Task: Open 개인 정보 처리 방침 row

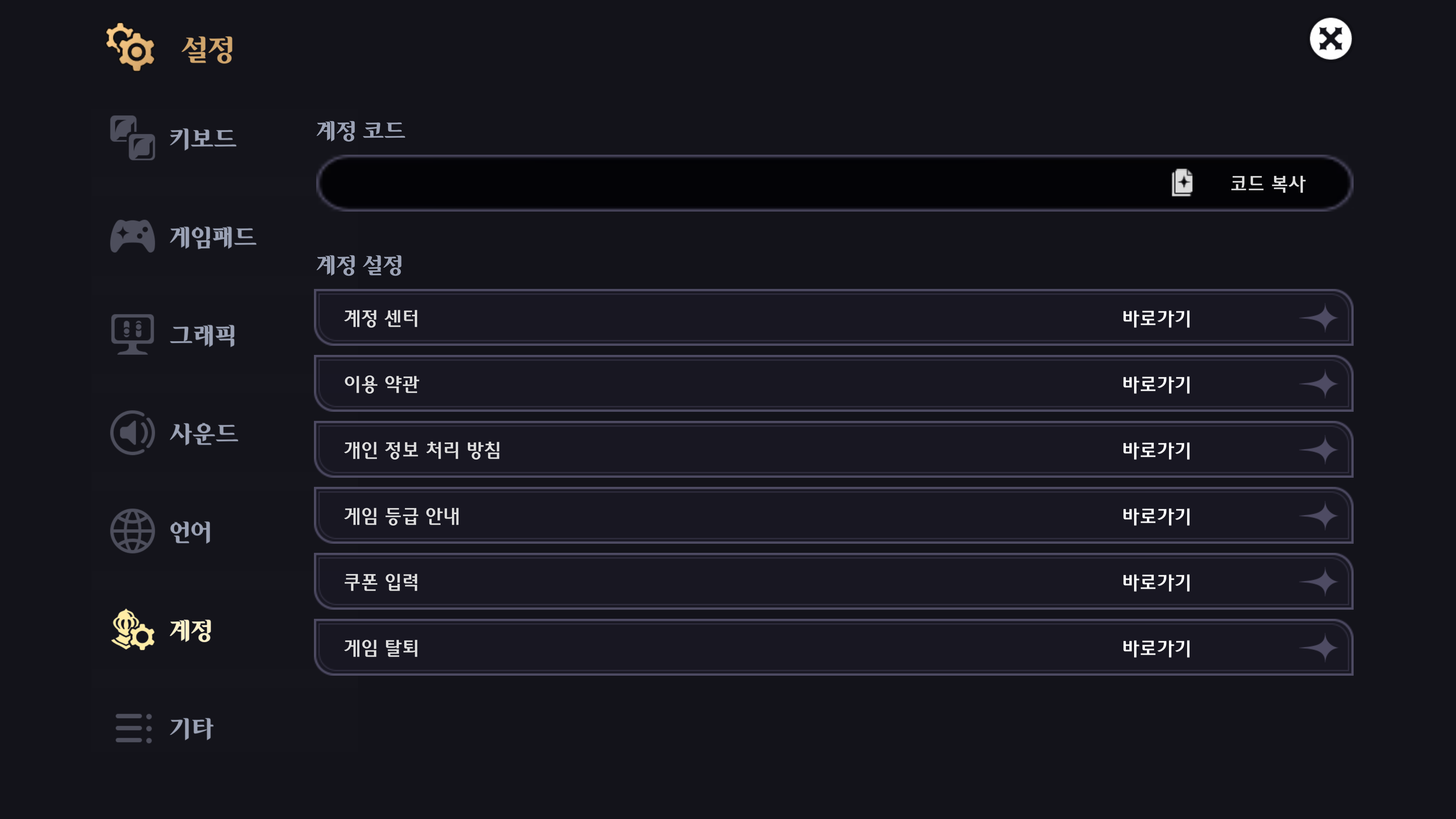Action: [833, 450]
